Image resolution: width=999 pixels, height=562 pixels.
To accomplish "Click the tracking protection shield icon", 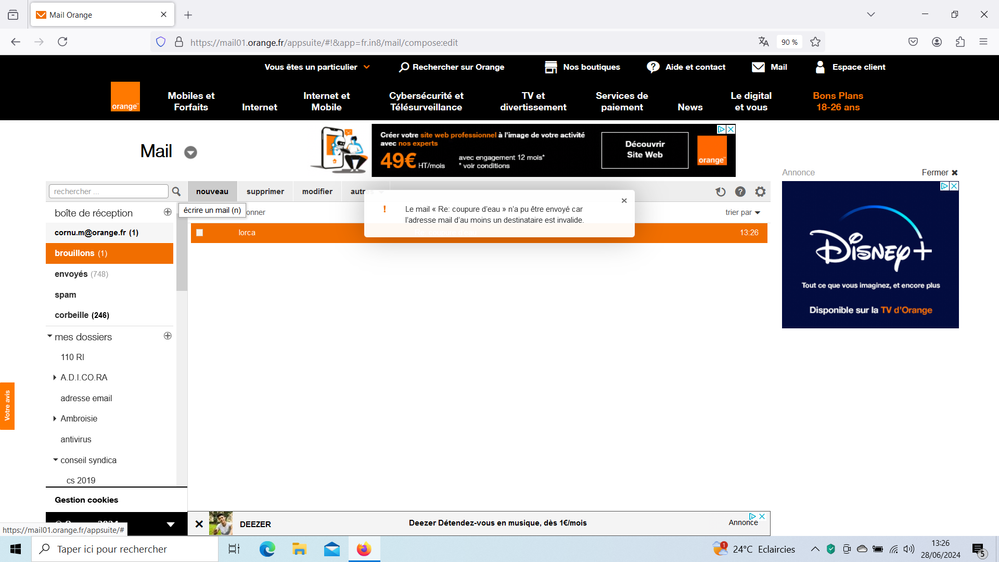I will pyautogui.click(x=161, y=42).
